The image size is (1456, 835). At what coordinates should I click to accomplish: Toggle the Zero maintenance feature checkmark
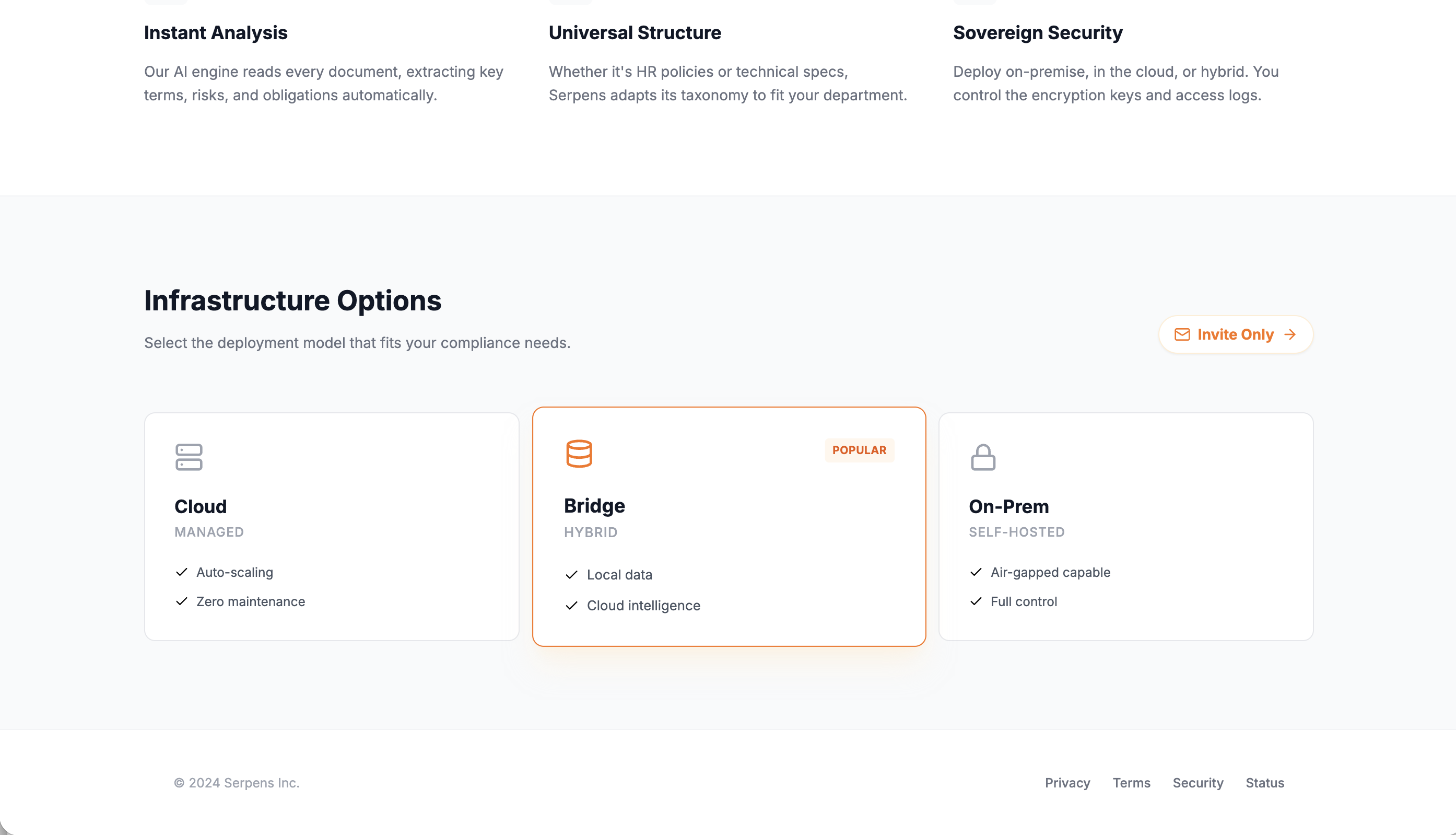tap(181, 601)
